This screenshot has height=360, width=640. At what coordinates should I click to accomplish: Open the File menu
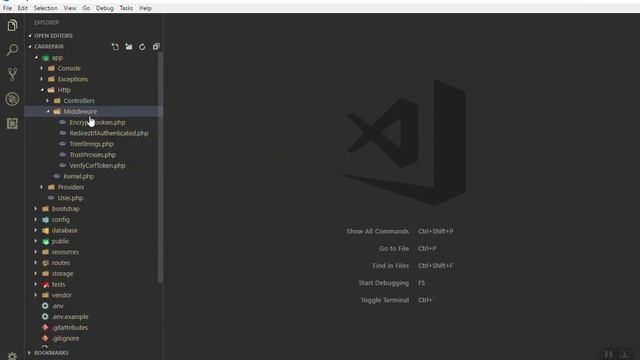(7, 8)
